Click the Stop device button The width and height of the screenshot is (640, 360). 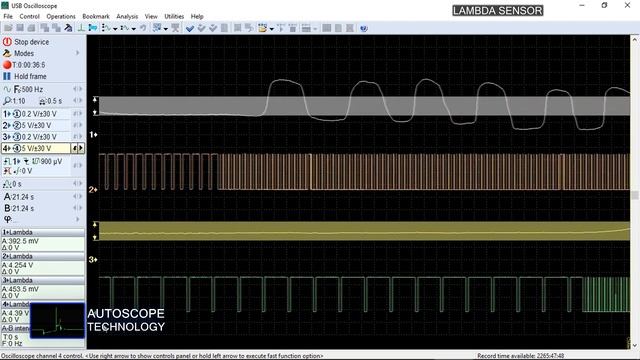coord(26,42)
